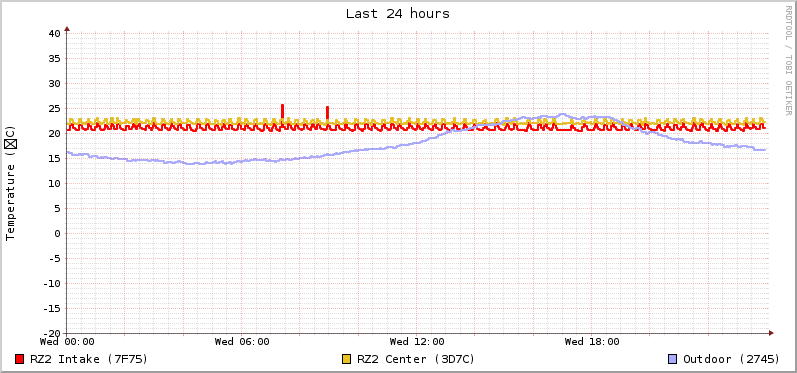Select the Outdoor (2745) legend label
This screenshot has width=797, height=373.
[731, 359]
